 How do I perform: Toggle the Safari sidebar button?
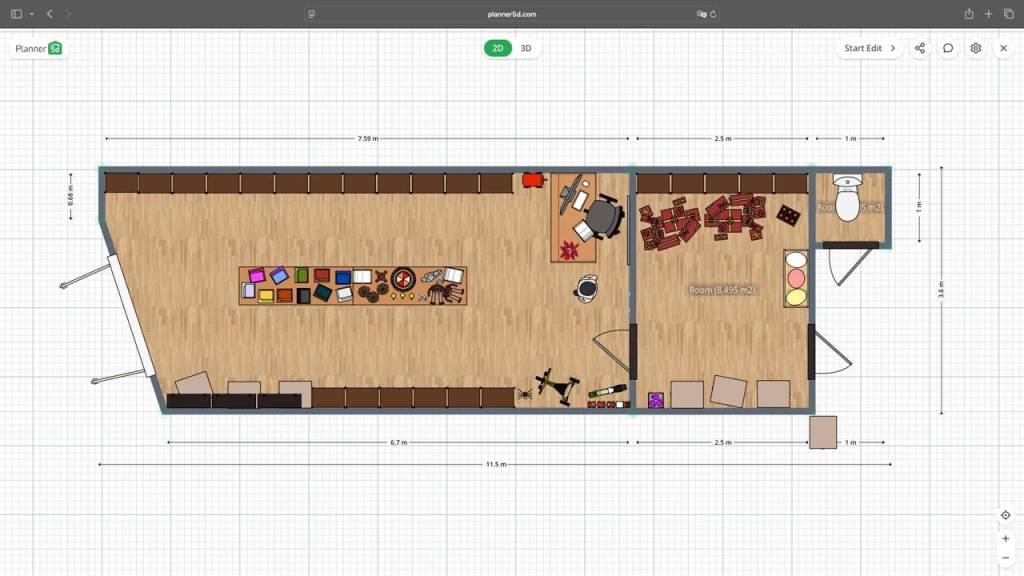[16, 14]
